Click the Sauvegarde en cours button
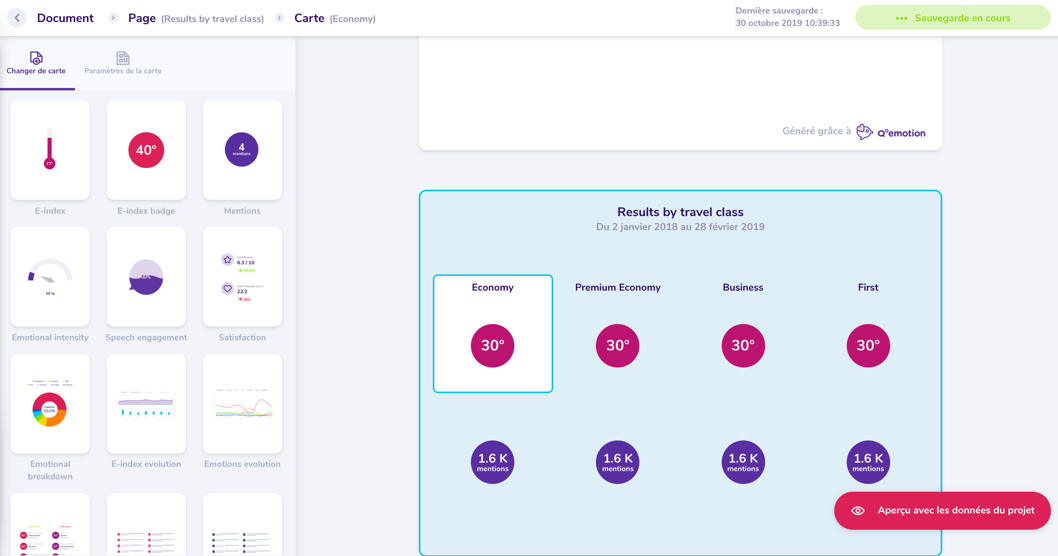The image size is (1058, 556). click(953, 18)
